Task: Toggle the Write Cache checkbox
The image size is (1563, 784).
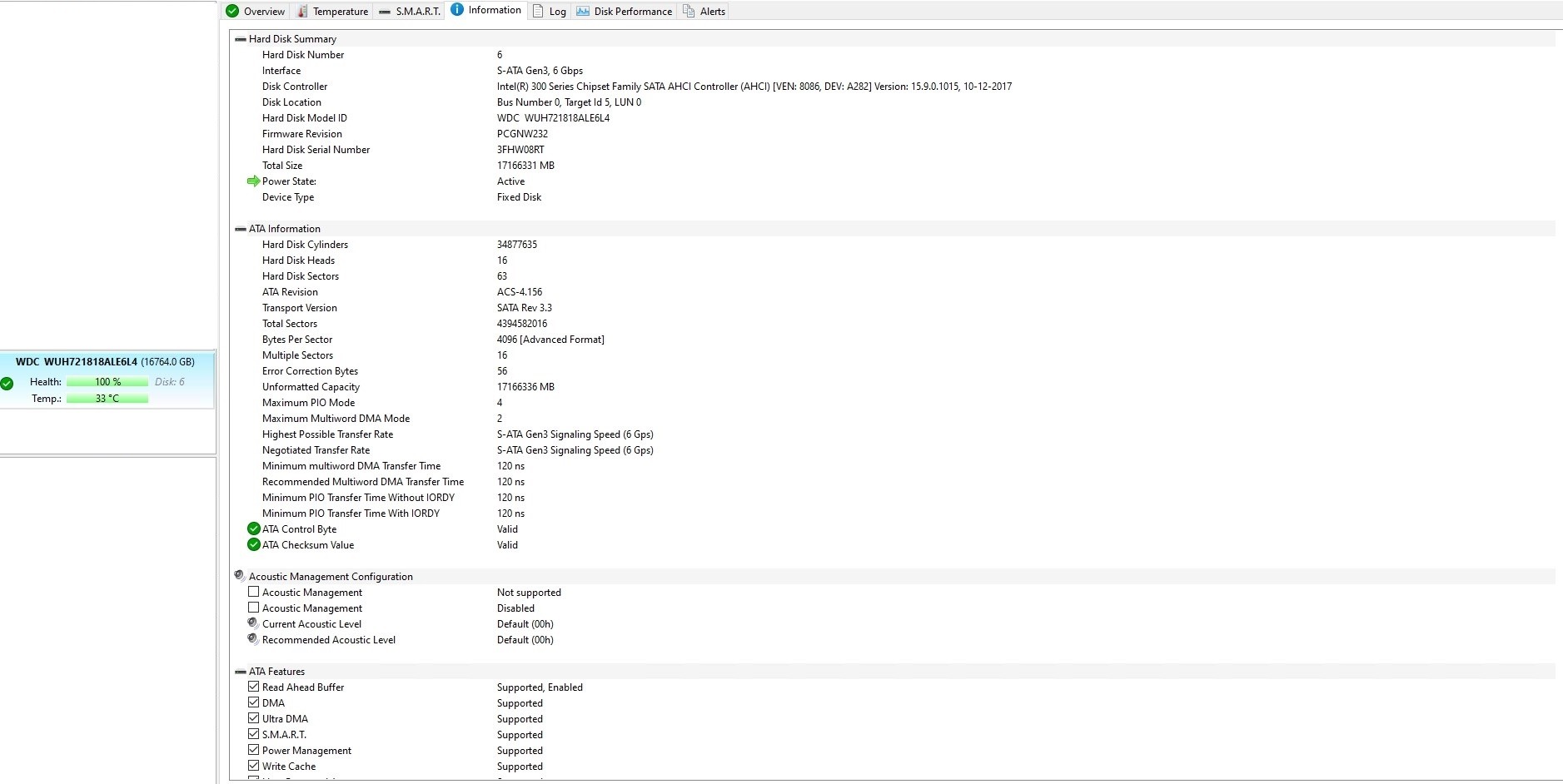Action: (x=253, y=766)
